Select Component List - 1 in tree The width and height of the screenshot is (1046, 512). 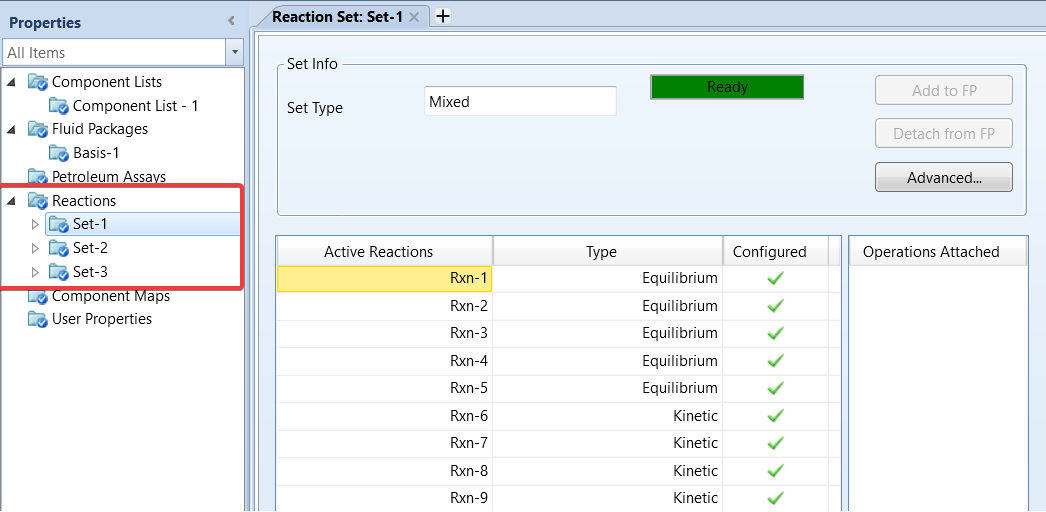135,106
